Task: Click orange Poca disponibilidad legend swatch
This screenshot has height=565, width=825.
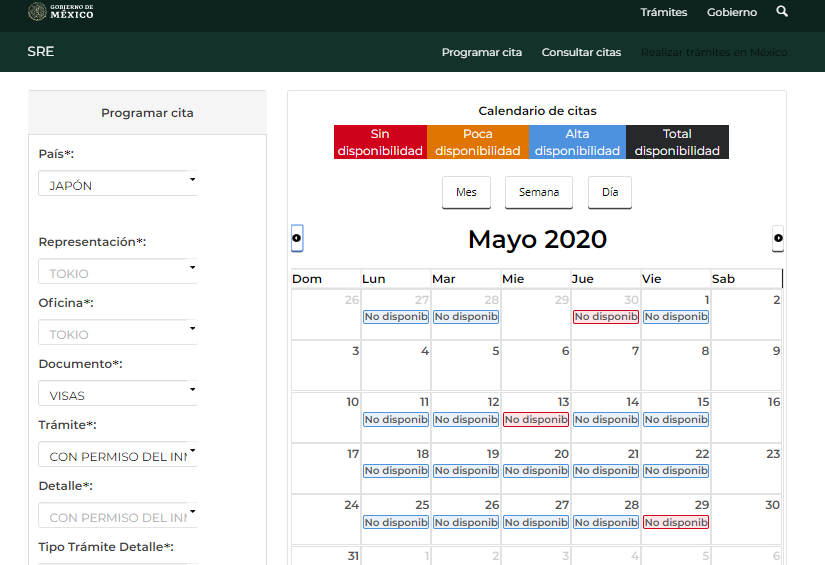Action: [478, 142]
